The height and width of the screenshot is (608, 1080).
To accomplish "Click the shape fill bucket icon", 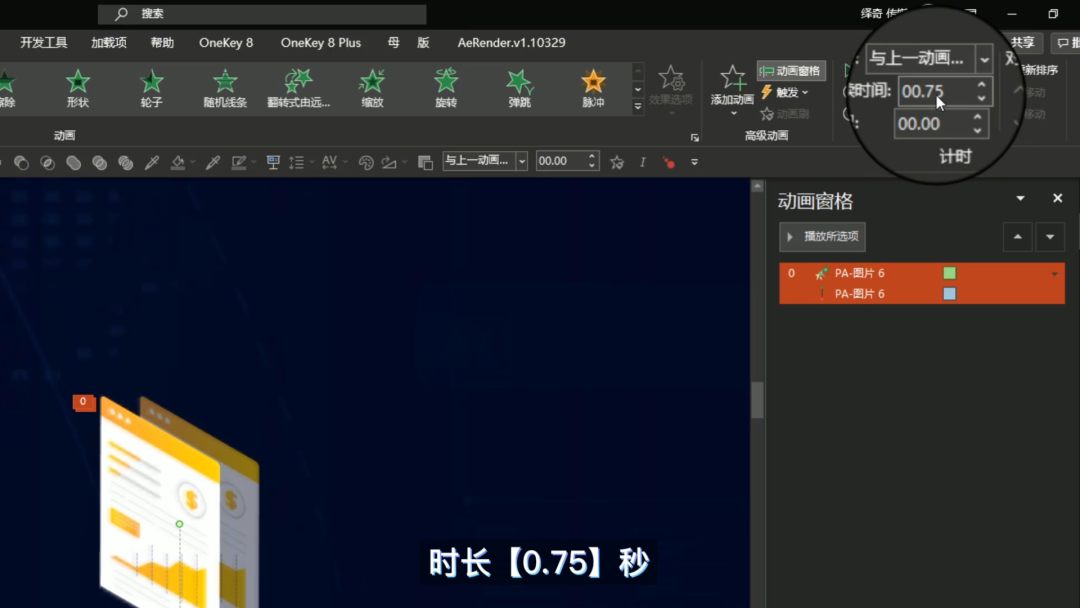I will click(x=178, y=163).
